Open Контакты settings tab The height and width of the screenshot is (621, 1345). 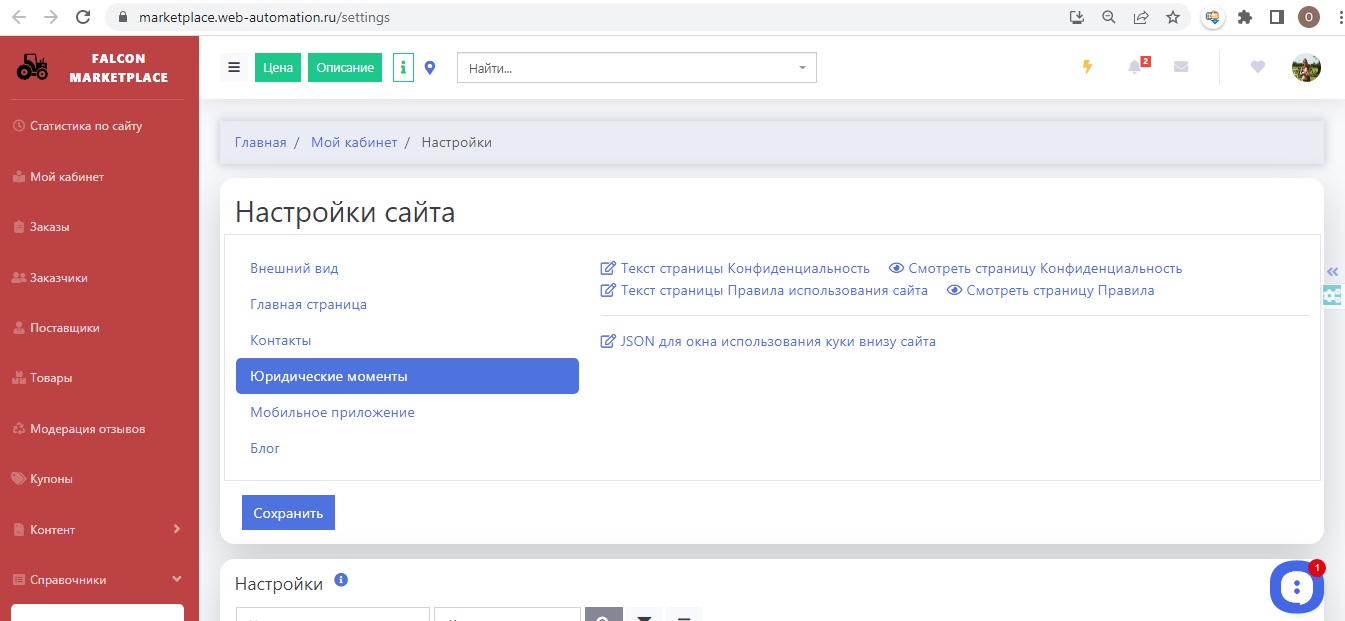click(x=280, y=340)
